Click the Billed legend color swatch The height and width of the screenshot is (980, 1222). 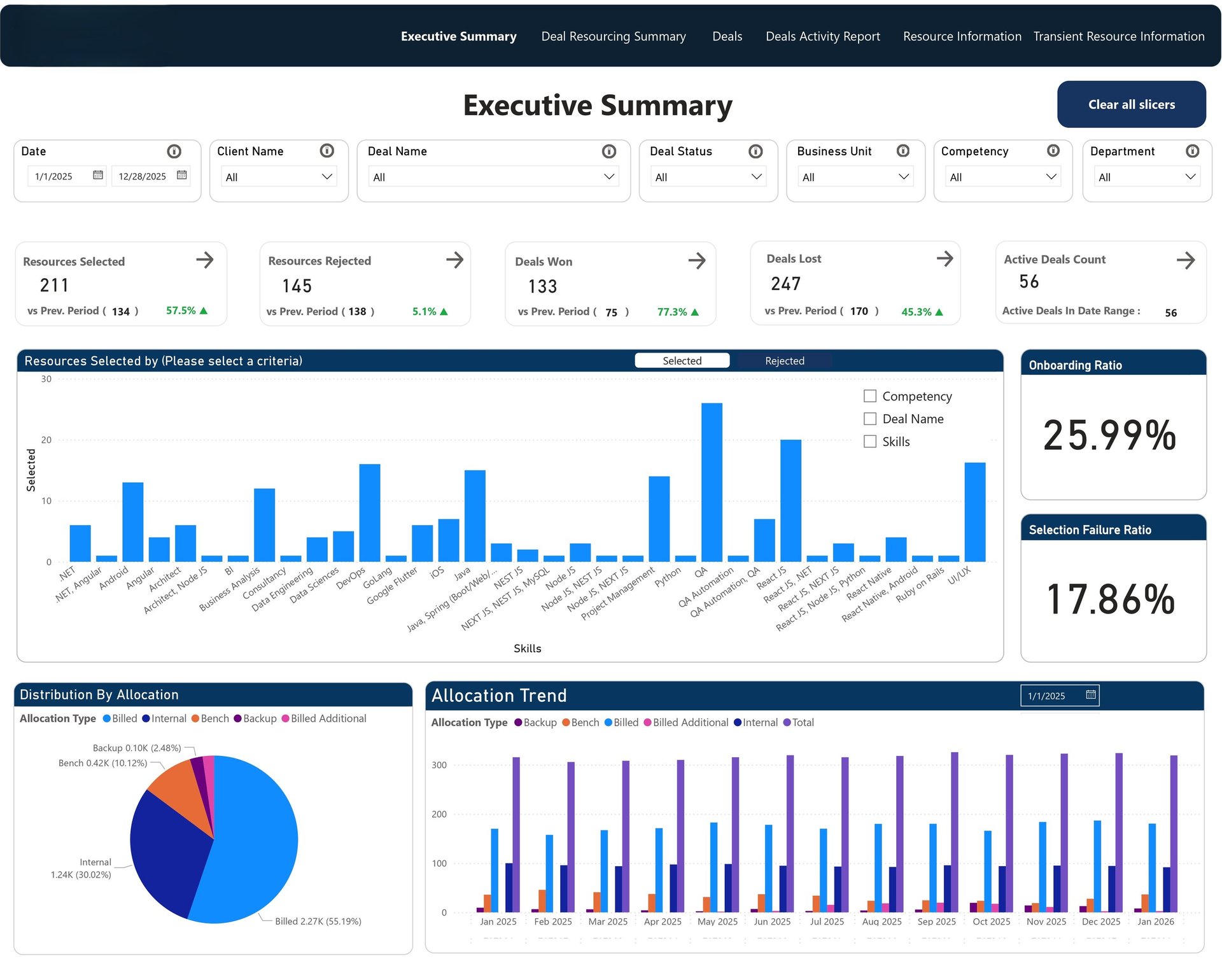coord(107,718)
